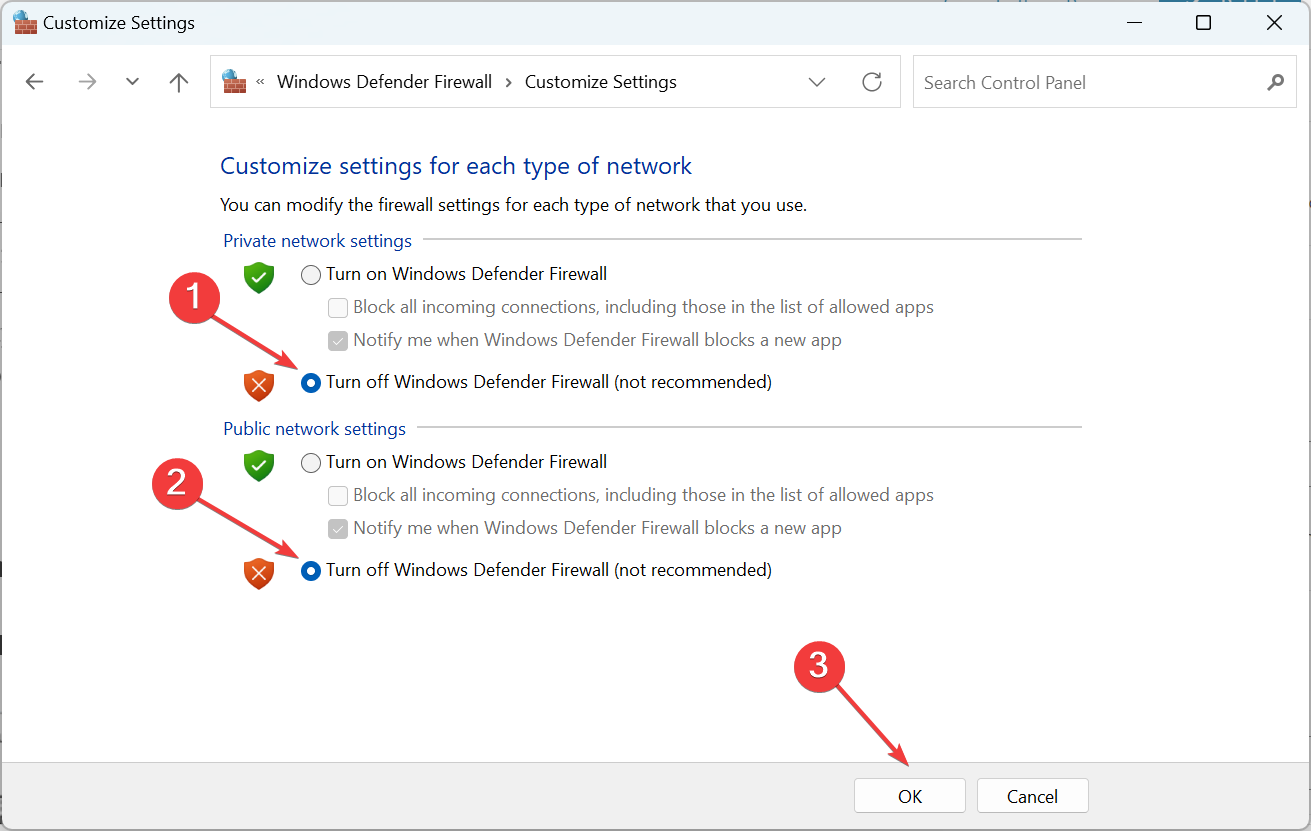Turn off firewall for public network
1311x831 pixels.
point(311,570)
